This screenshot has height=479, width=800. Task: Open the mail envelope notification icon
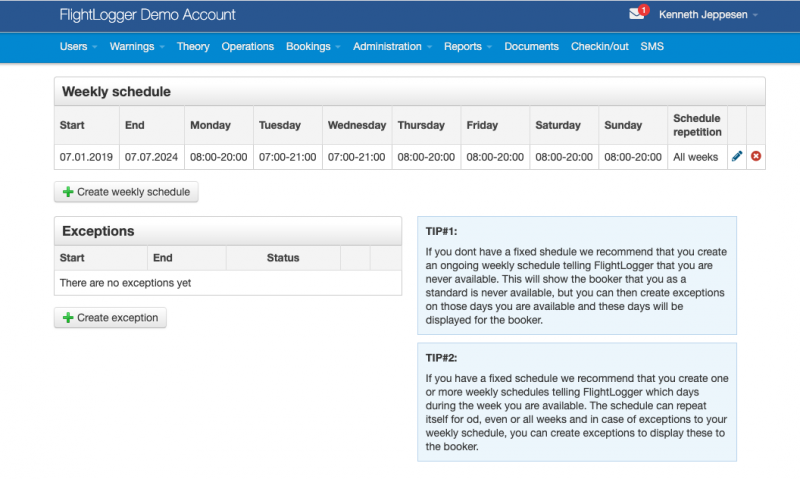pos(637,14)
